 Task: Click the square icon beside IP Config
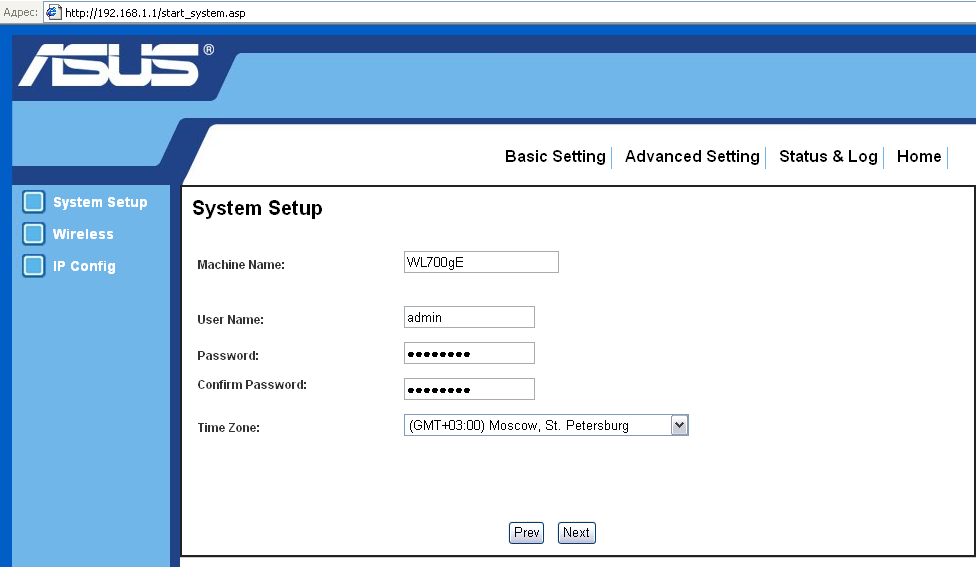34,265
